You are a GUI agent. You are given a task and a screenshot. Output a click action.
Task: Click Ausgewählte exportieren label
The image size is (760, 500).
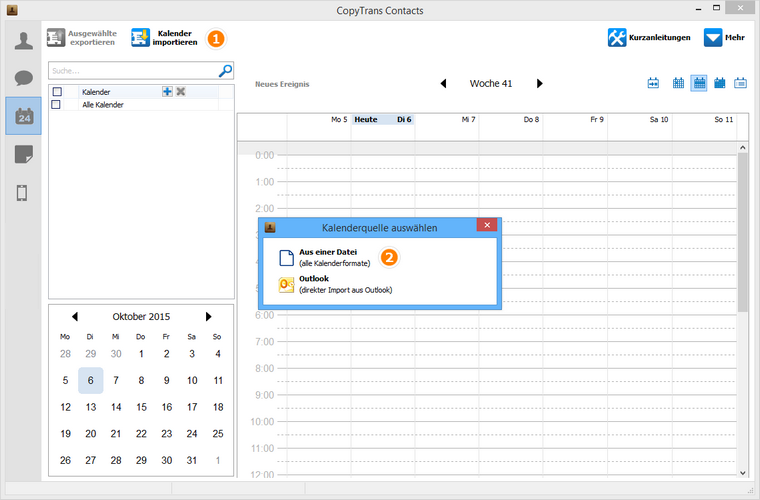pos(92,38)
